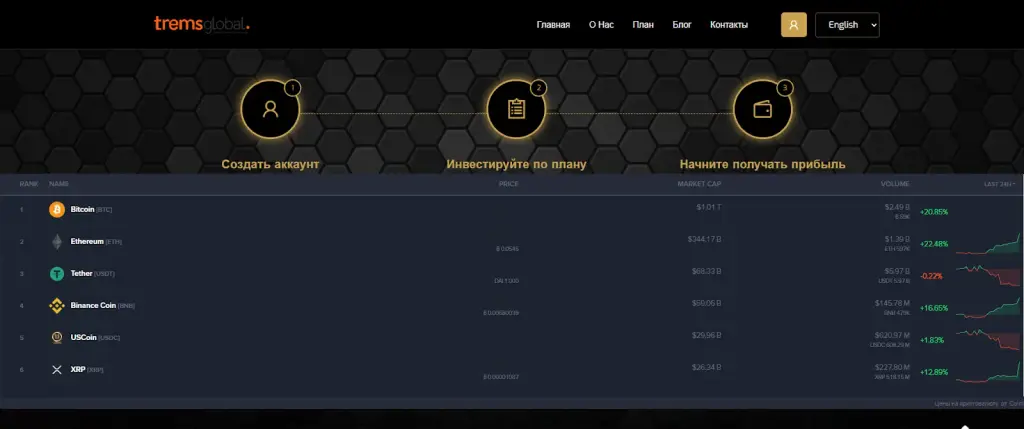Click the $620.97 M USCoin volume
The width and height of the screenshot is (1024, 429).
[892, 335]
